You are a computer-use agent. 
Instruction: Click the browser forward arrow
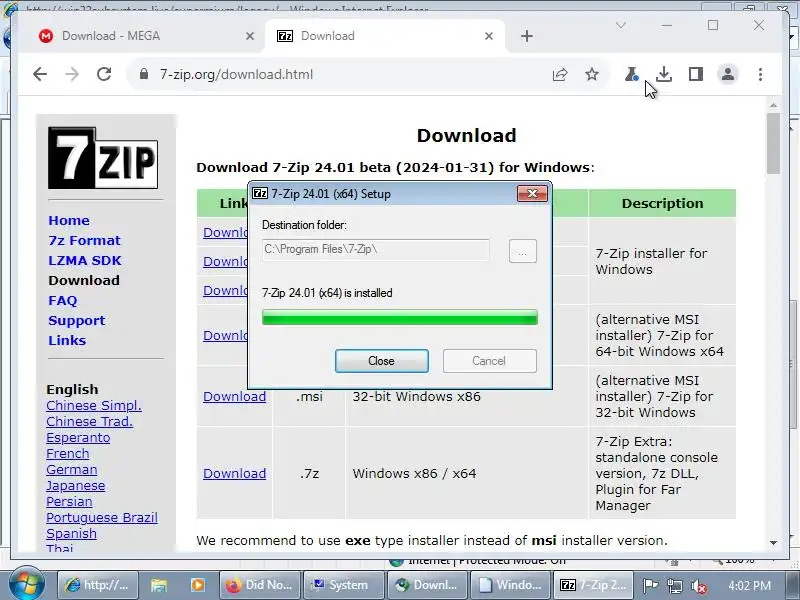coord(72,74)
